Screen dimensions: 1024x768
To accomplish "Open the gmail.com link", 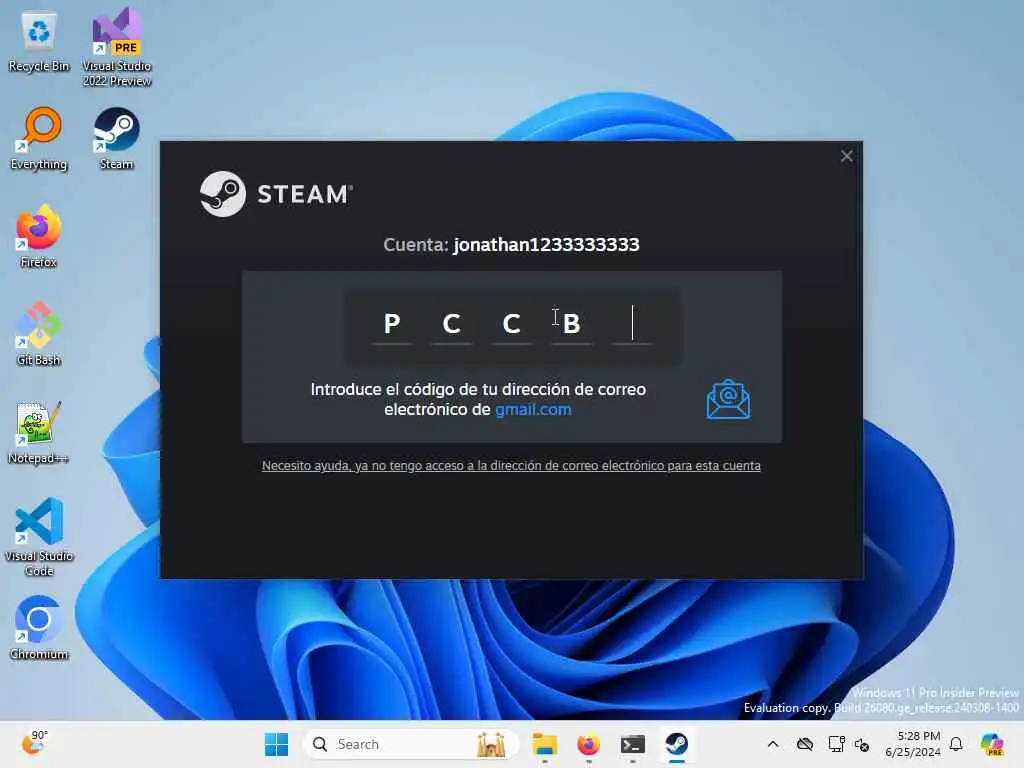I will 533,409.
